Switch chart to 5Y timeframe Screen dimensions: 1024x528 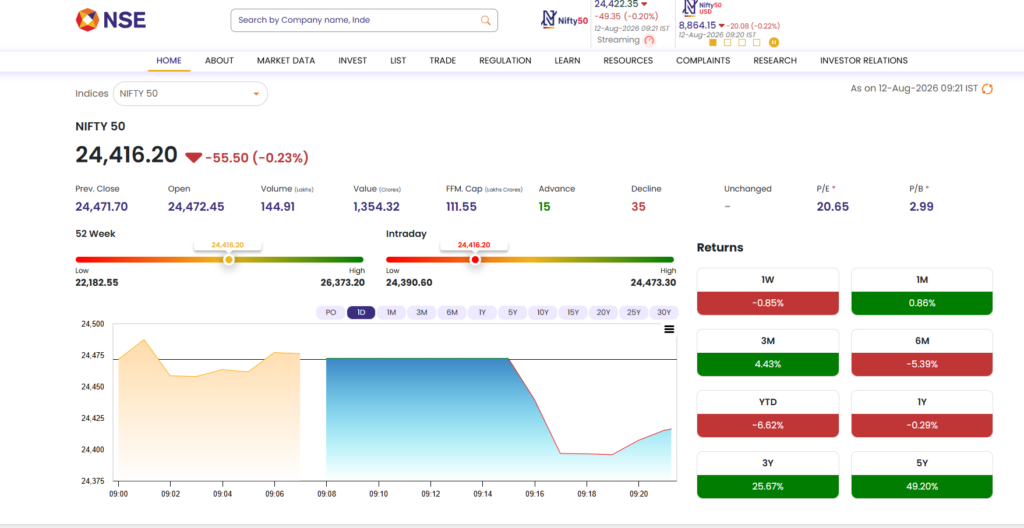pos(513,312)
